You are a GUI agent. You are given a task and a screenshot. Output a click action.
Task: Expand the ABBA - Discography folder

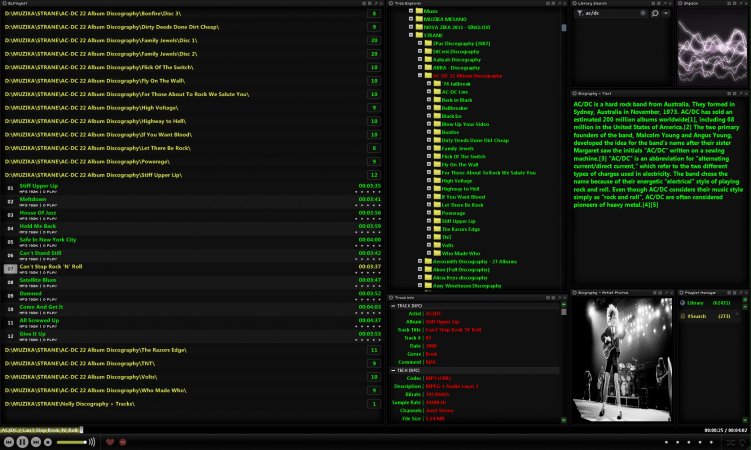tap(420, 68)
